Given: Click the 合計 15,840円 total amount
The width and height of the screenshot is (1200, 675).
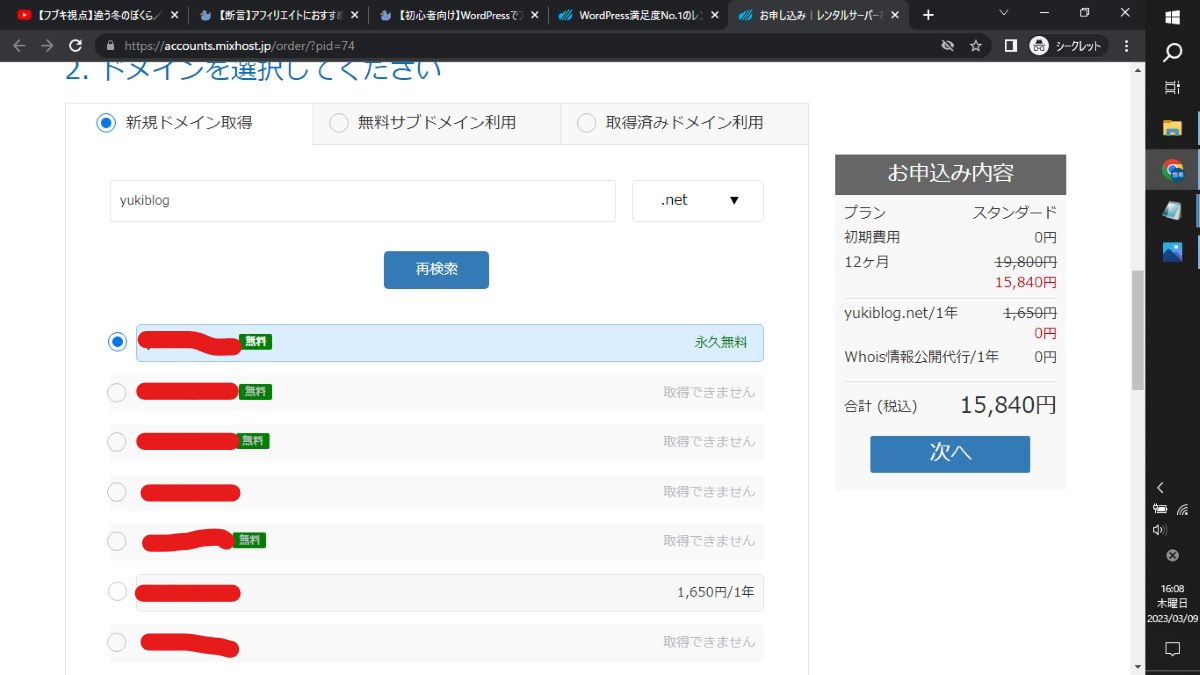Looking at the screenshot, I should click(x=1008, y=405).
